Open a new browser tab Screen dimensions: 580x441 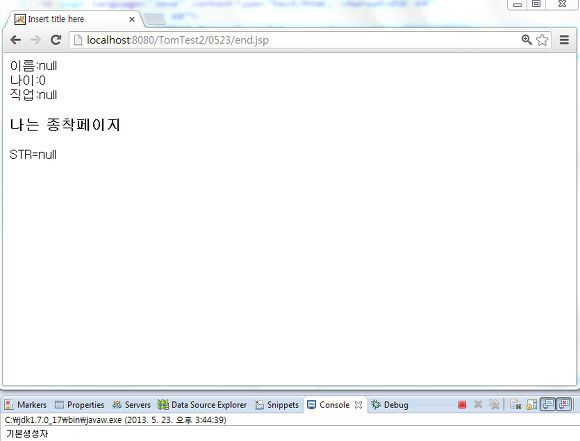155,20
